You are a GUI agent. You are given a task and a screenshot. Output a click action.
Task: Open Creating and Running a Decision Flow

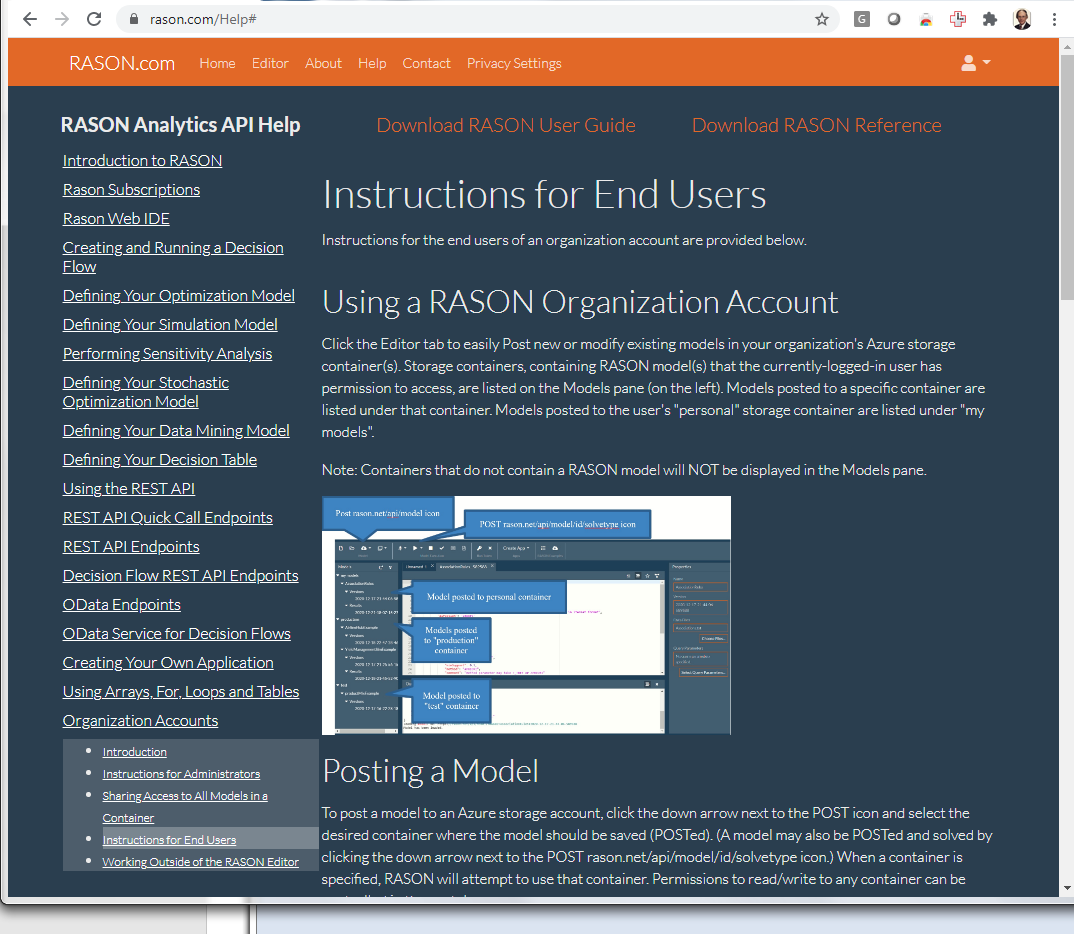[x=173, y=257]
